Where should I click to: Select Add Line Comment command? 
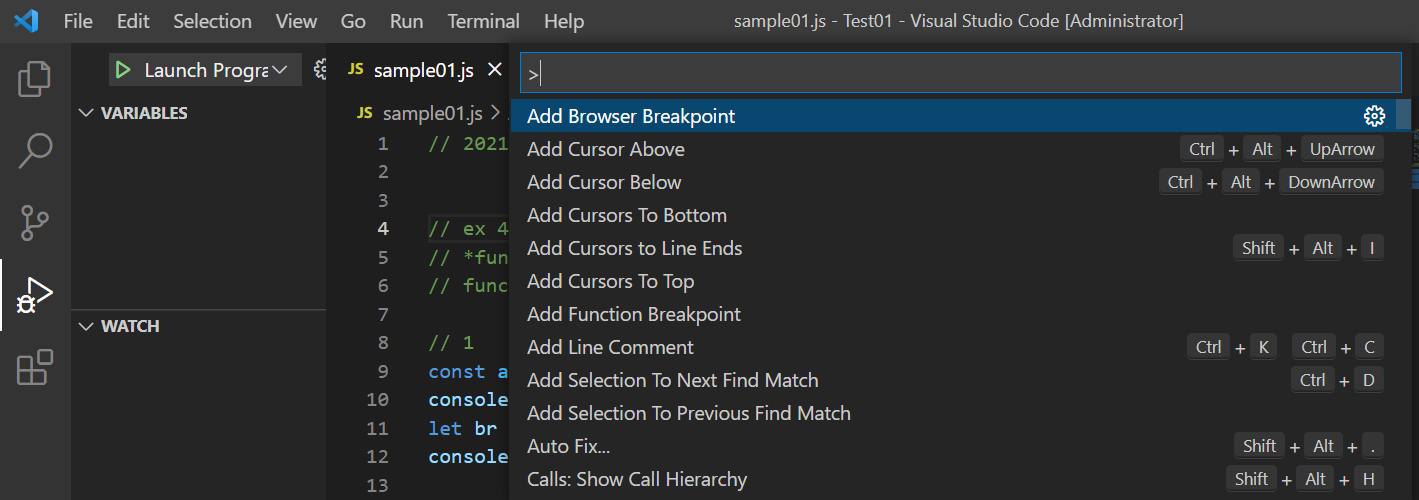(954, 347)
